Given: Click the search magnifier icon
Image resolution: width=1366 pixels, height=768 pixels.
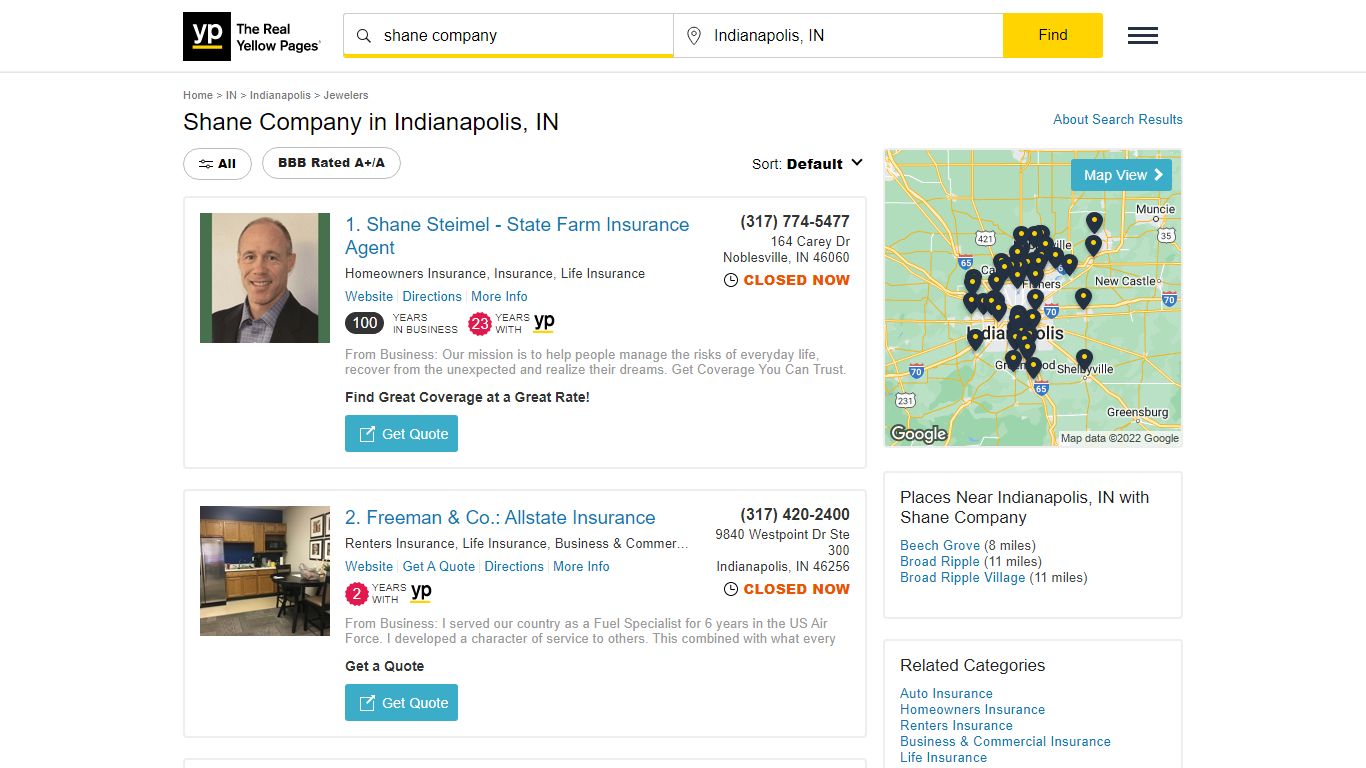Looking at the screenshot, I should pos(364,36).
